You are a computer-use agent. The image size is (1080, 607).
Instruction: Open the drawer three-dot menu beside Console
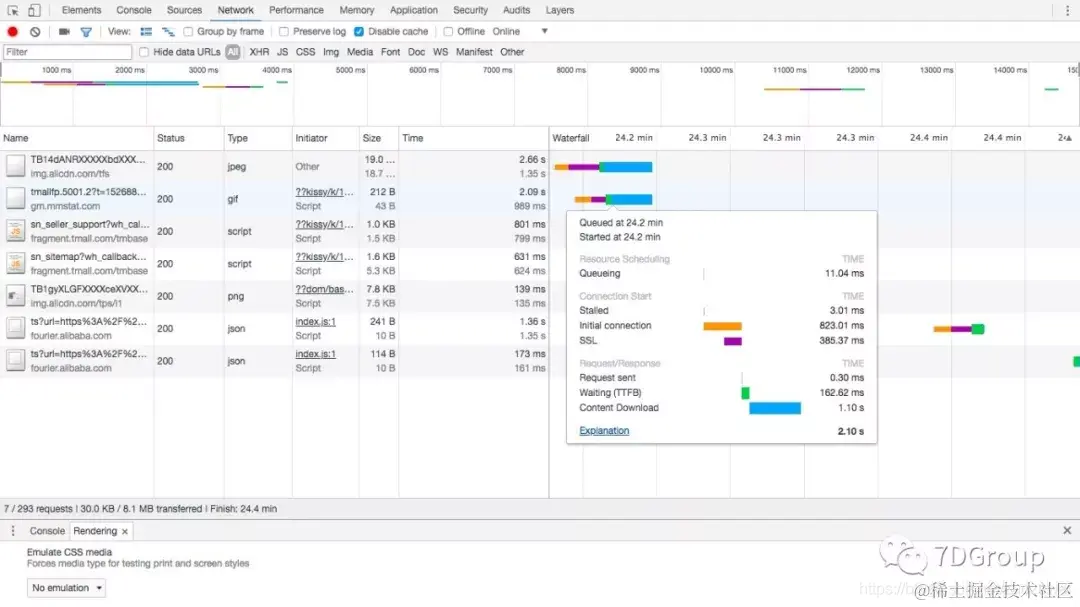[12, 531]
